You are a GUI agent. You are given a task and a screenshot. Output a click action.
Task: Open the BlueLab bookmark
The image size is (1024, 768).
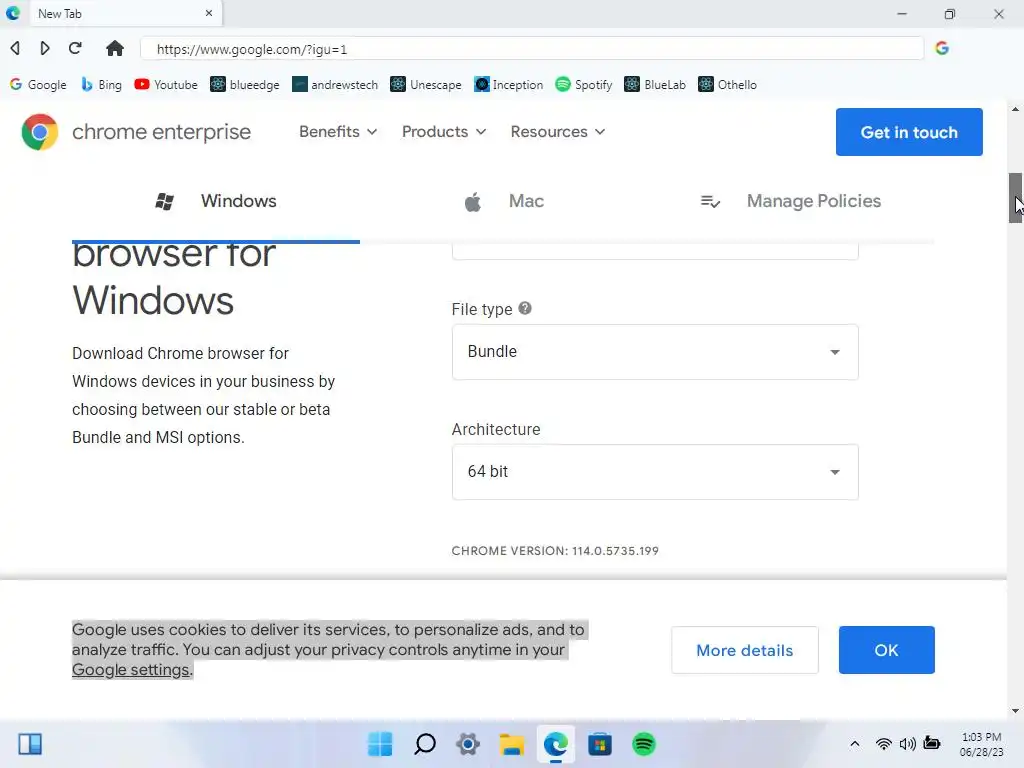[655, 85]
